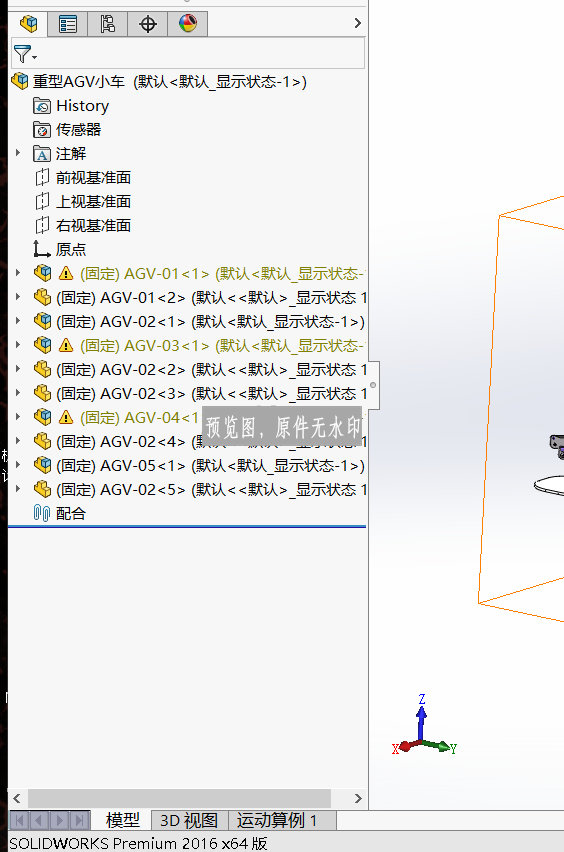564x852 pixels.
Task: Select the History tree item label
Action: coord(83,105)
